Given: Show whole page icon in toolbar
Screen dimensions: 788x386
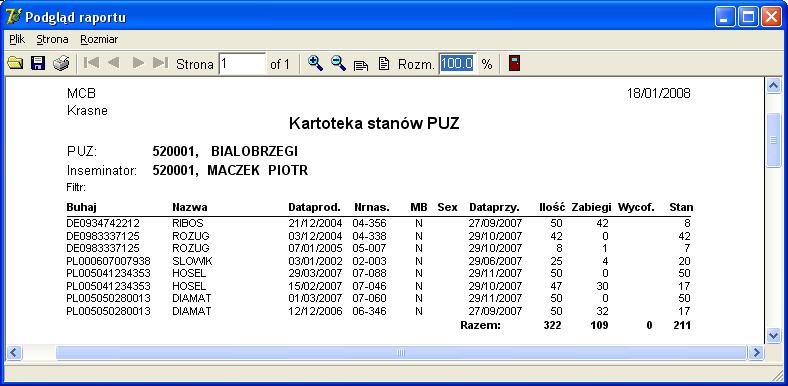Looking at the screenshot, I should pyautogui.click(x=384, y=64).
